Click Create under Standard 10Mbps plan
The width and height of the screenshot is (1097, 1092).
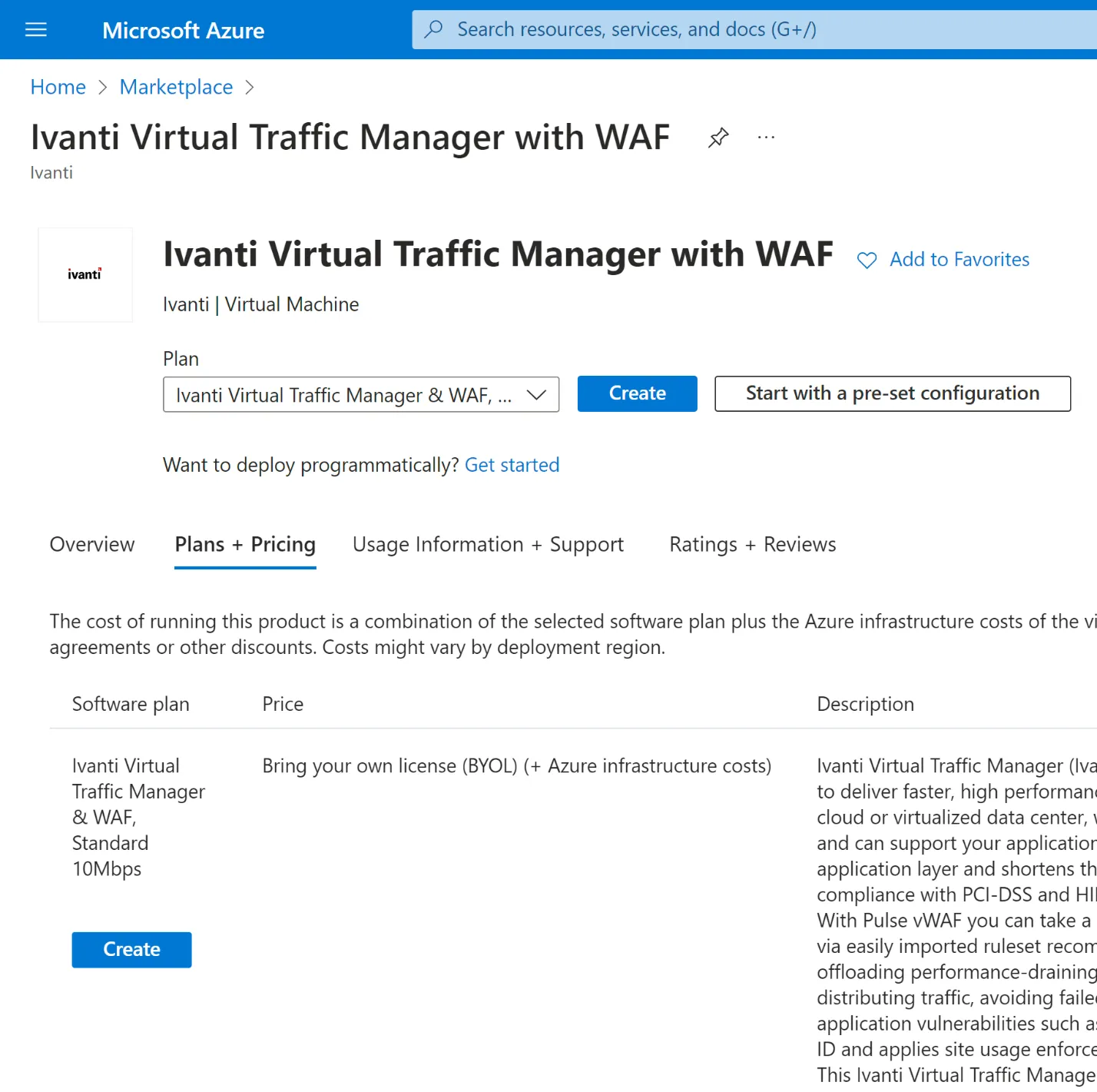132,950
